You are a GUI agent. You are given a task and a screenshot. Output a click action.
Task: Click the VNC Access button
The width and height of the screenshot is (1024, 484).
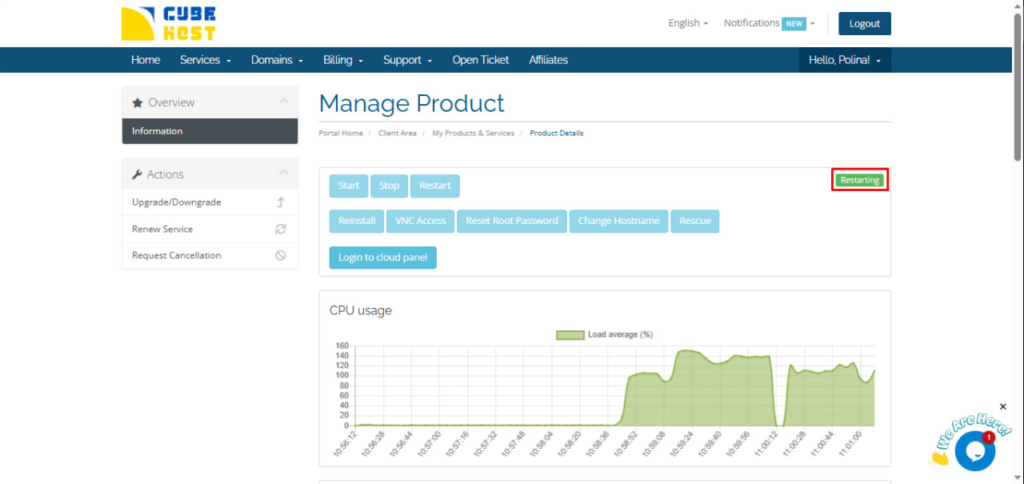[420, 221]
